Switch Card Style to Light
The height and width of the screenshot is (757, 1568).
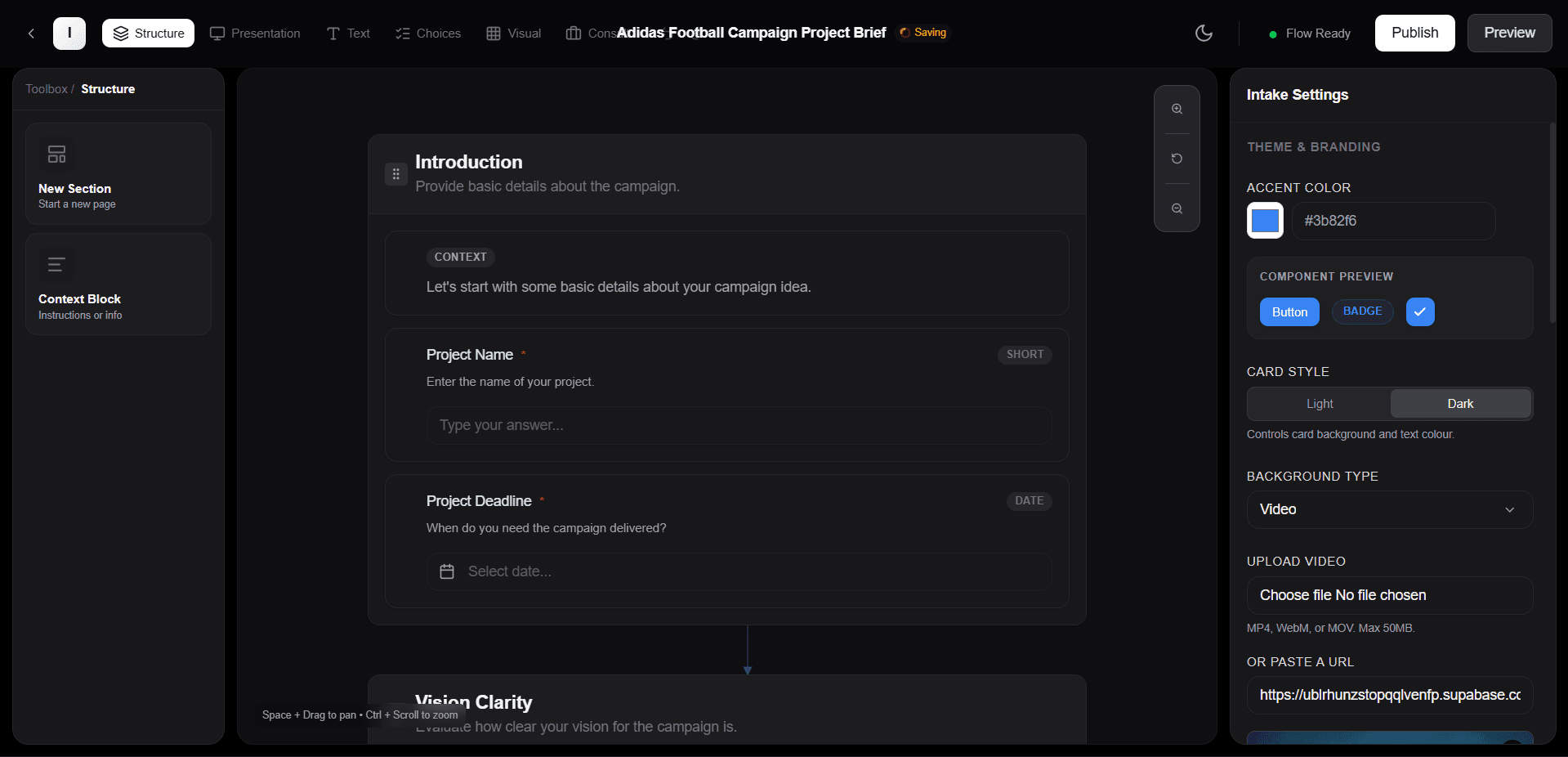point(1318,403)
